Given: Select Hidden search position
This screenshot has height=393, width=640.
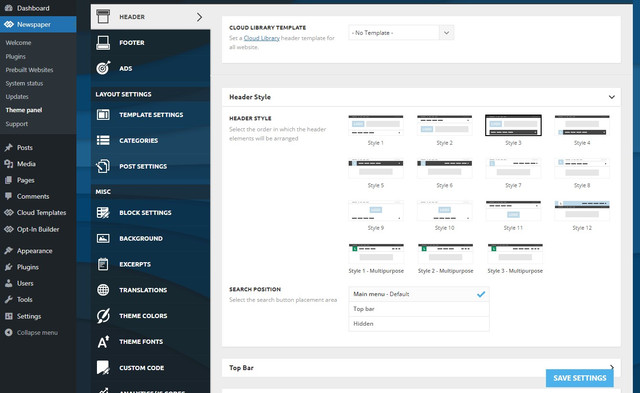Looking at the screenshot, I should [419, 324].
